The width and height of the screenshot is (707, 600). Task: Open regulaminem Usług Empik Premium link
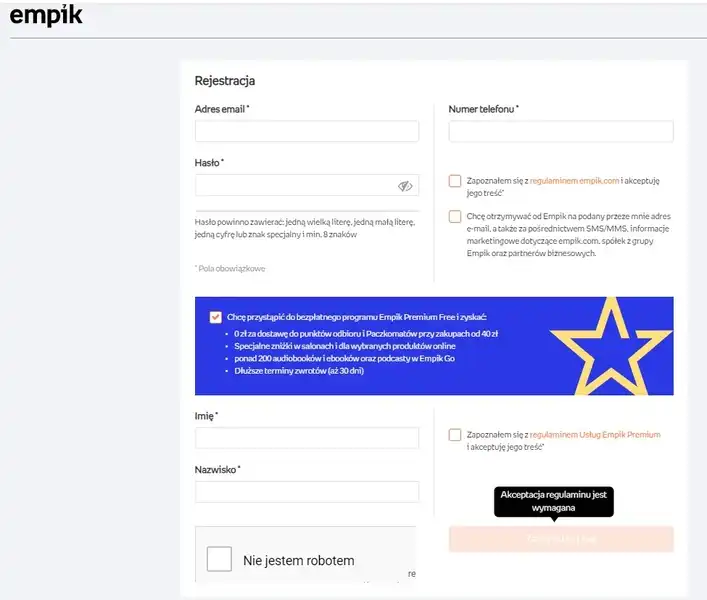coord(595,435)
